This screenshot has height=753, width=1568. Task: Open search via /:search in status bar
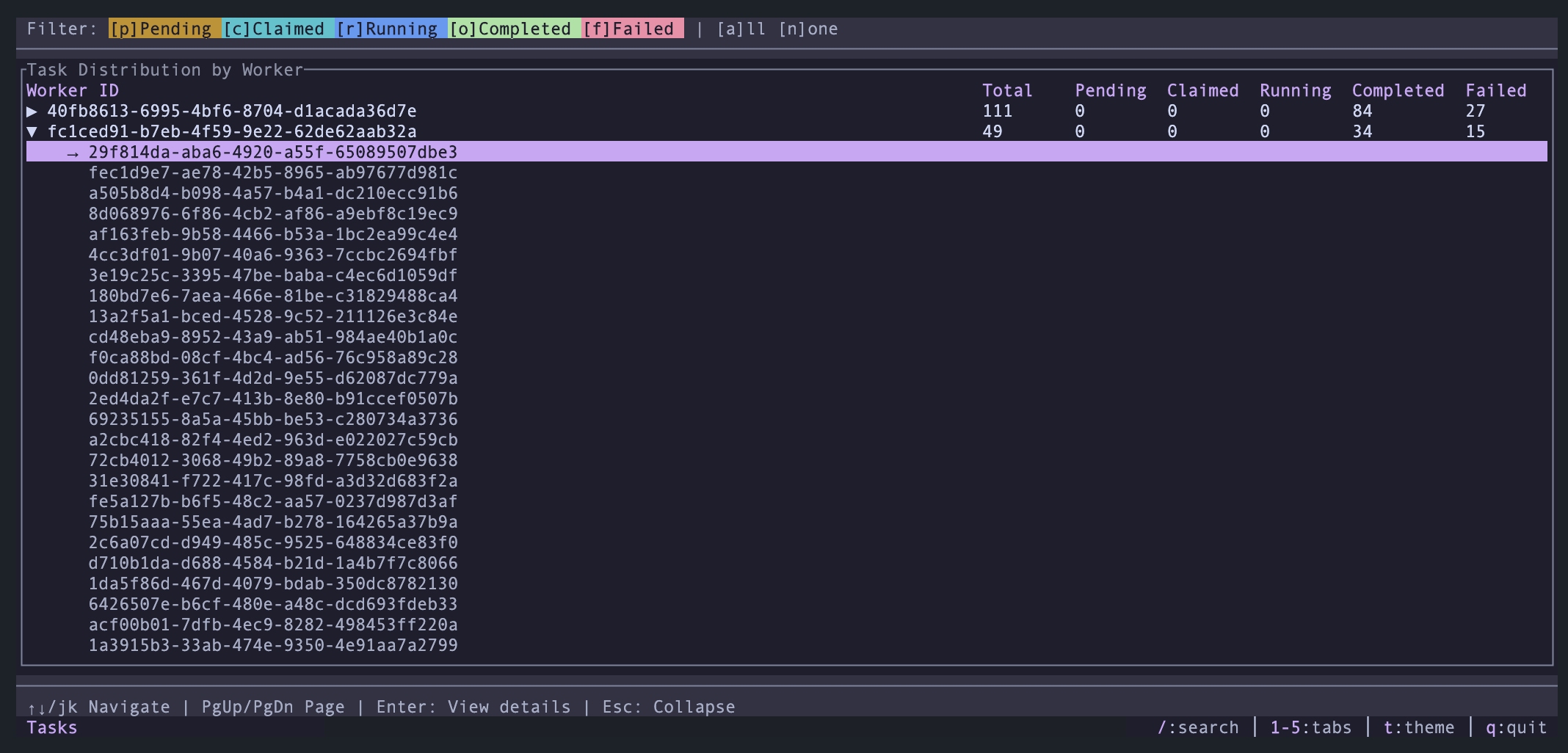(x=1197, y=727)
